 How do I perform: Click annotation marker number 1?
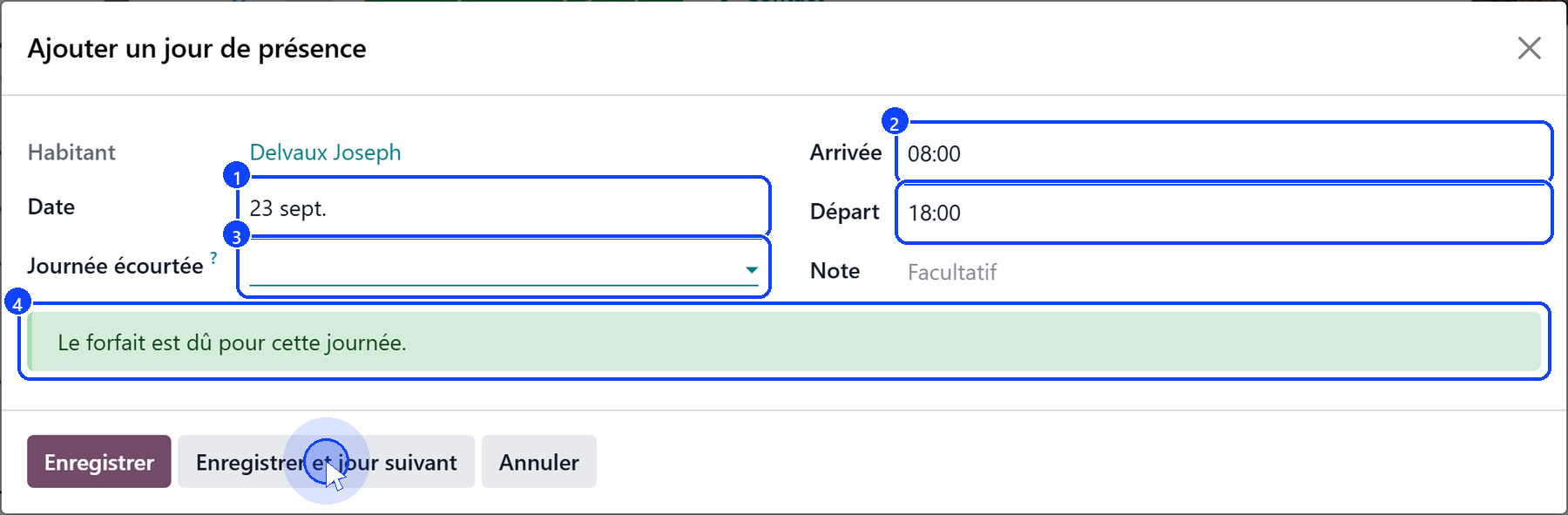coord(236,176)
